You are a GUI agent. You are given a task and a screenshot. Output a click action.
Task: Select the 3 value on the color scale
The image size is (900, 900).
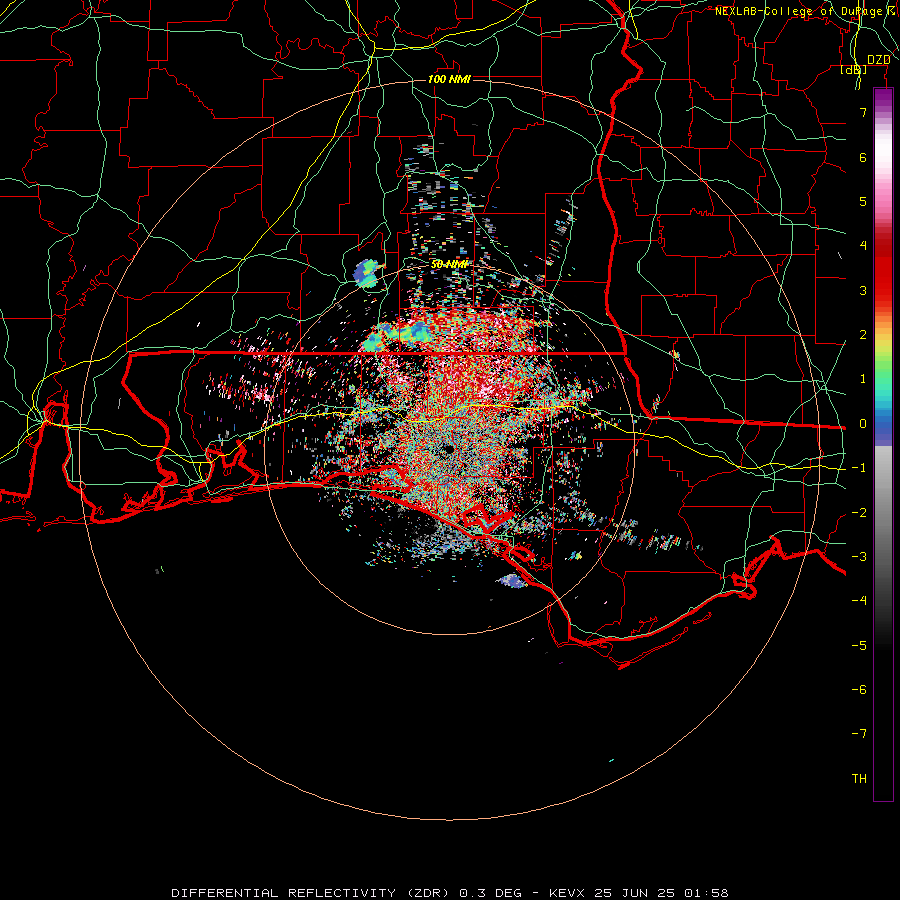point(863,291)
